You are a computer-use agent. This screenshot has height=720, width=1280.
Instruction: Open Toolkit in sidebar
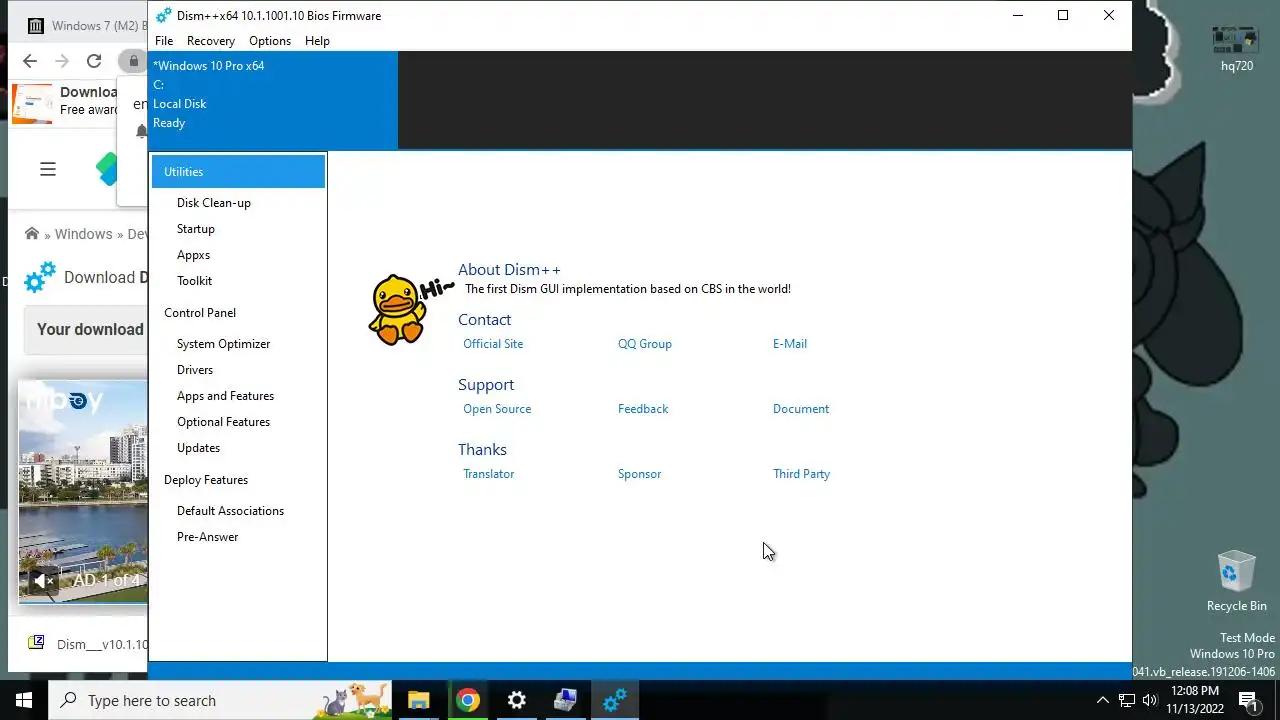click(194, 281)
